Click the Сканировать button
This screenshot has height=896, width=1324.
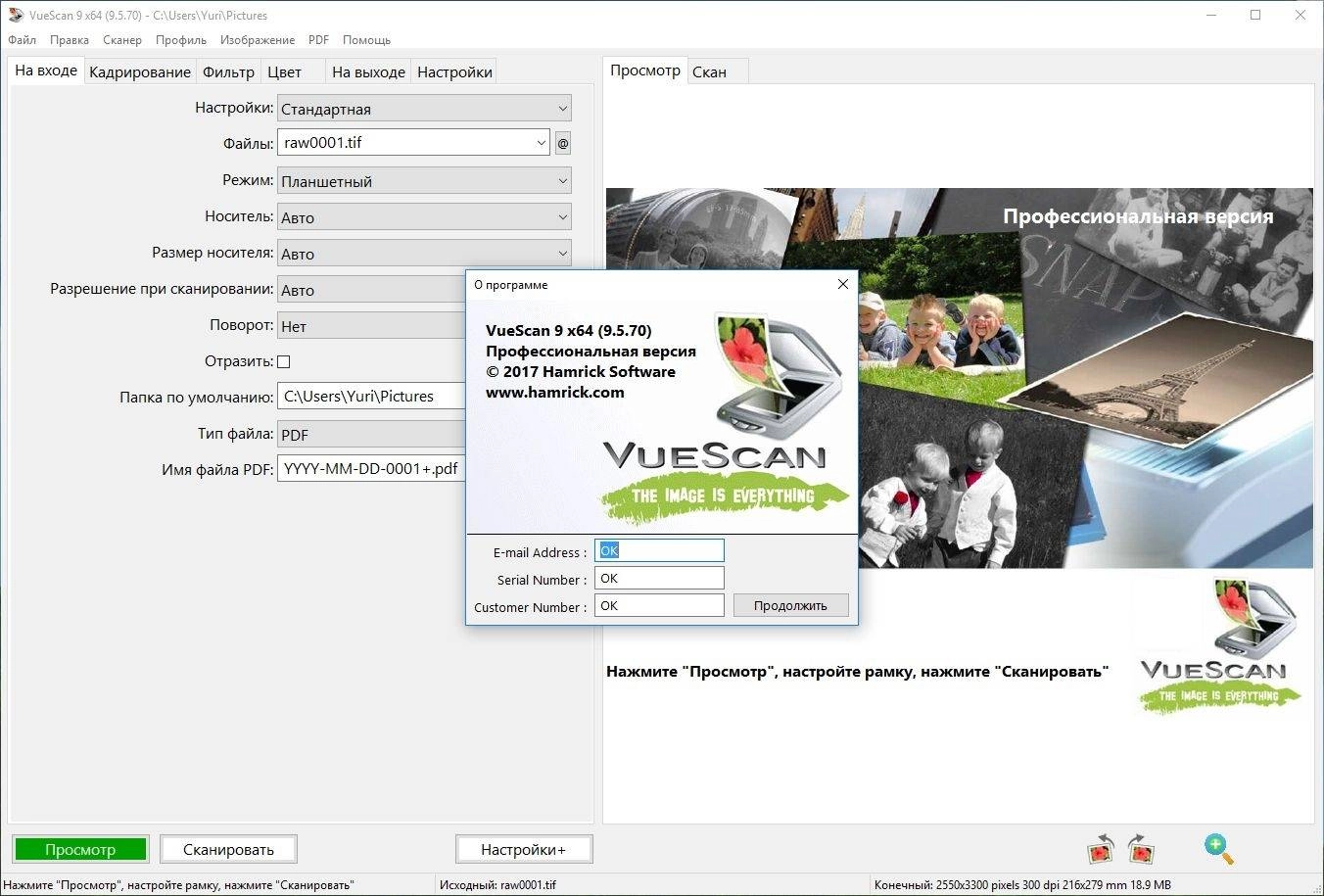(x=228, y=849)
